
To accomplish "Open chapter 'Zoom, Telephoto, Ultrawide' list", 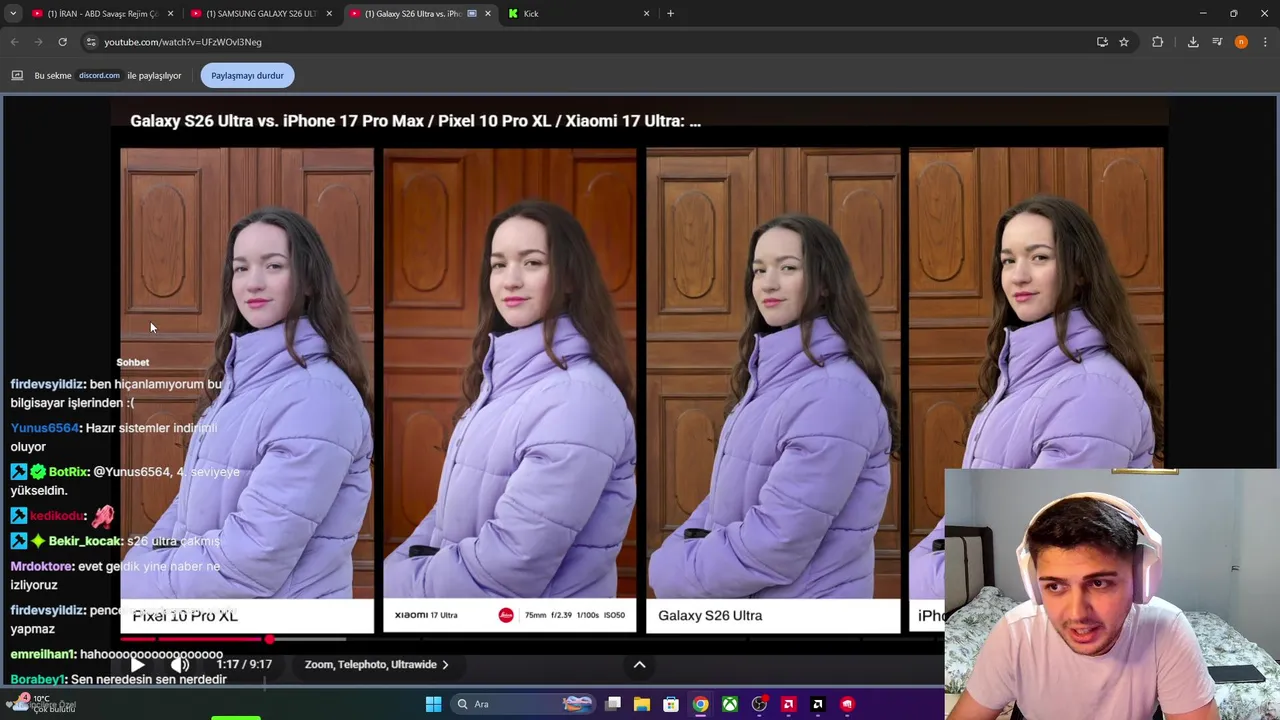I will 376,664.
